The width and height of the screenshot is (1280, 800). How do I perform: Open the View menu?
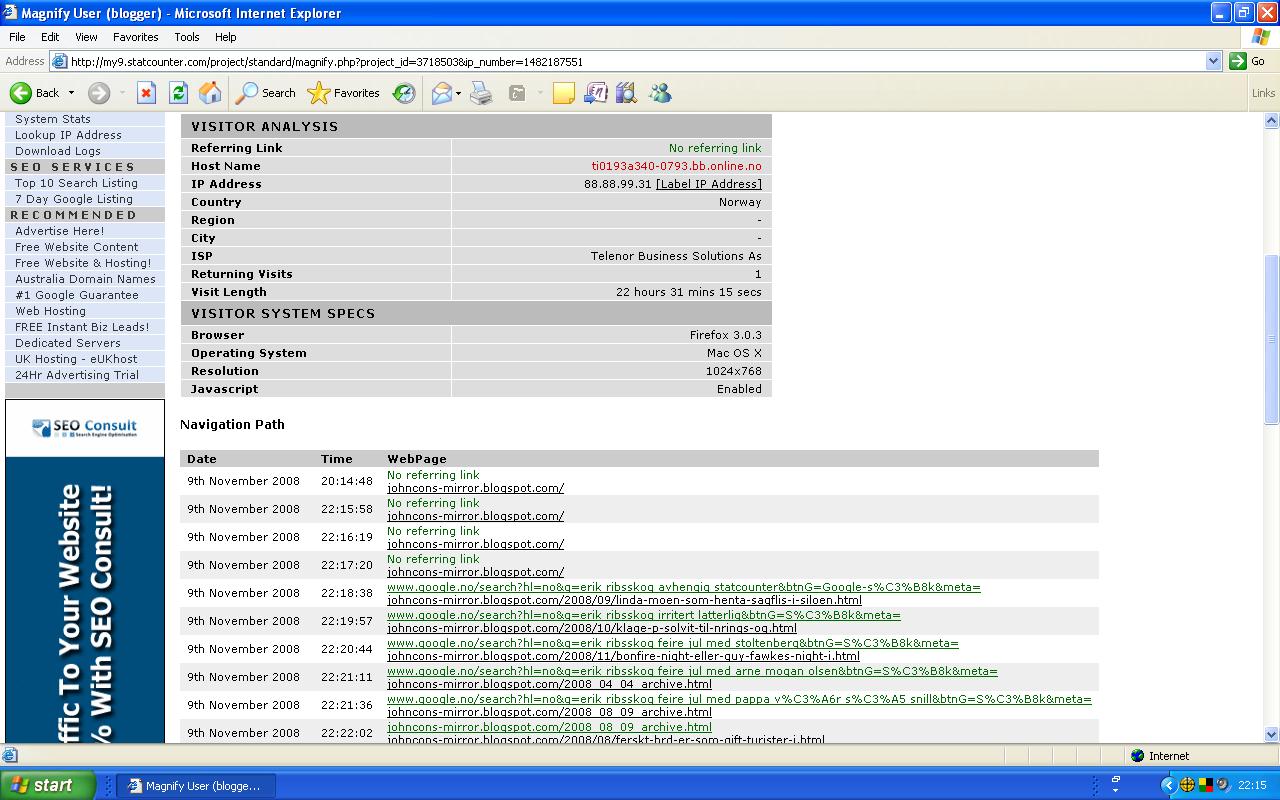coord(86,37)
